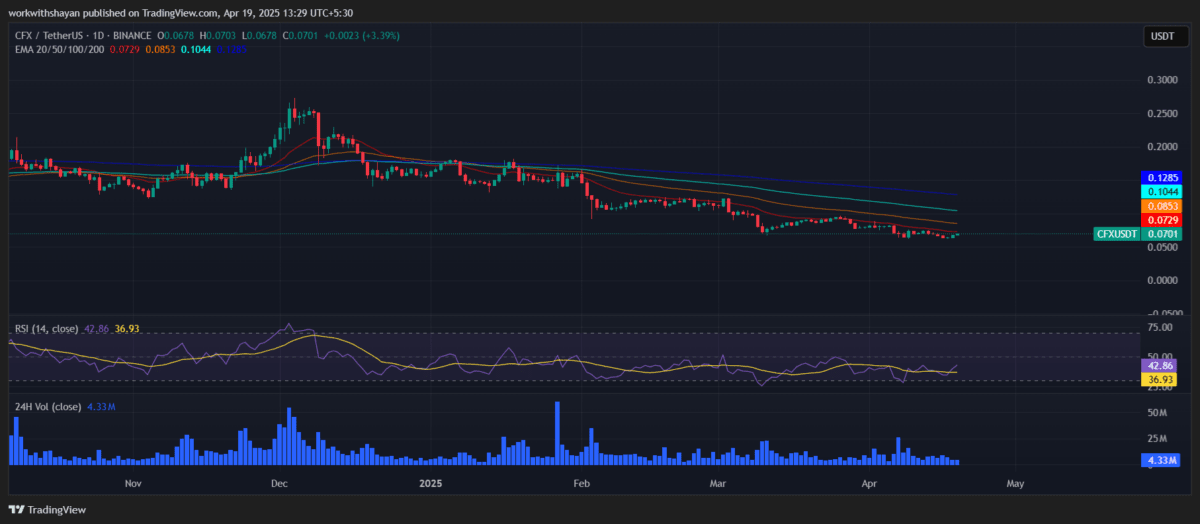
Task: Click the CFXUSDT price label on axis
Action: 1118,234
